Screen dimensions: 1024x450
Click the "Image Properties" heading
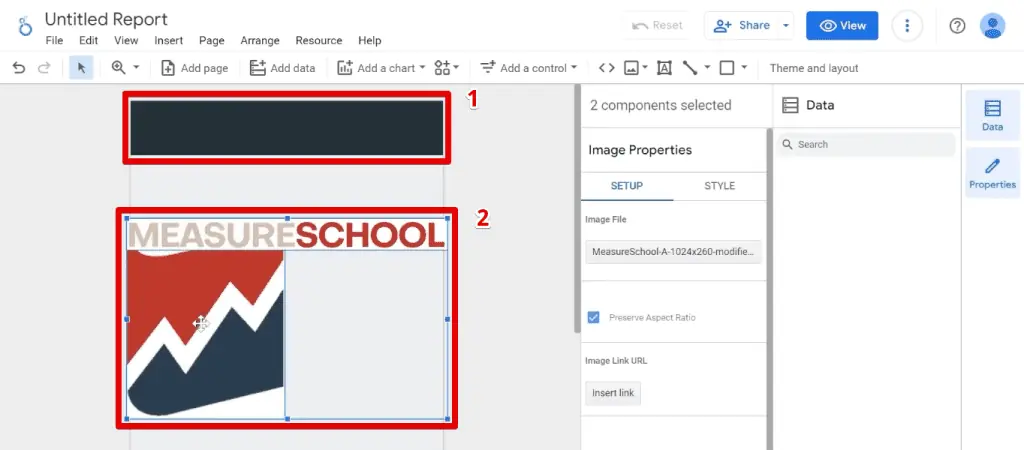[x=640, y=150]
